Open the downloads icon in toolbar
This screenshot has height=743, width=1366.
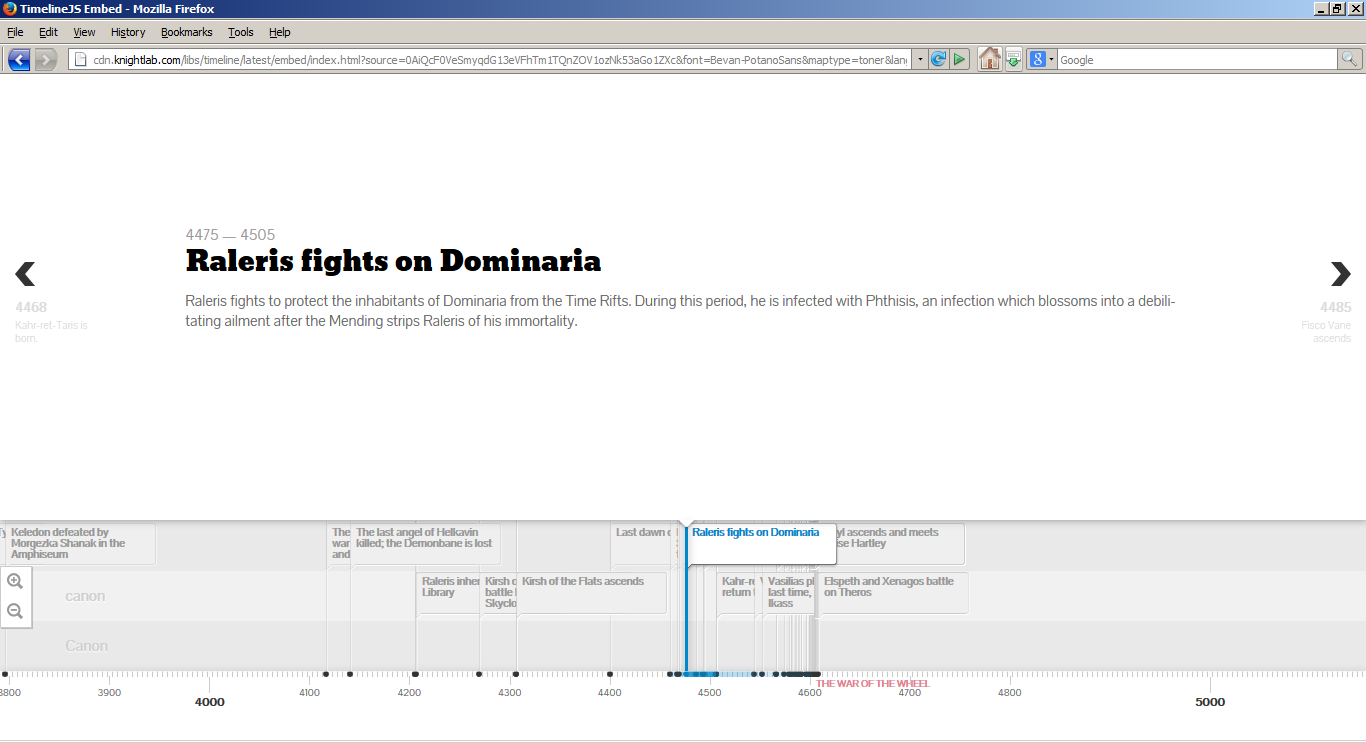pyautogui.click(x=1014, y=59)
